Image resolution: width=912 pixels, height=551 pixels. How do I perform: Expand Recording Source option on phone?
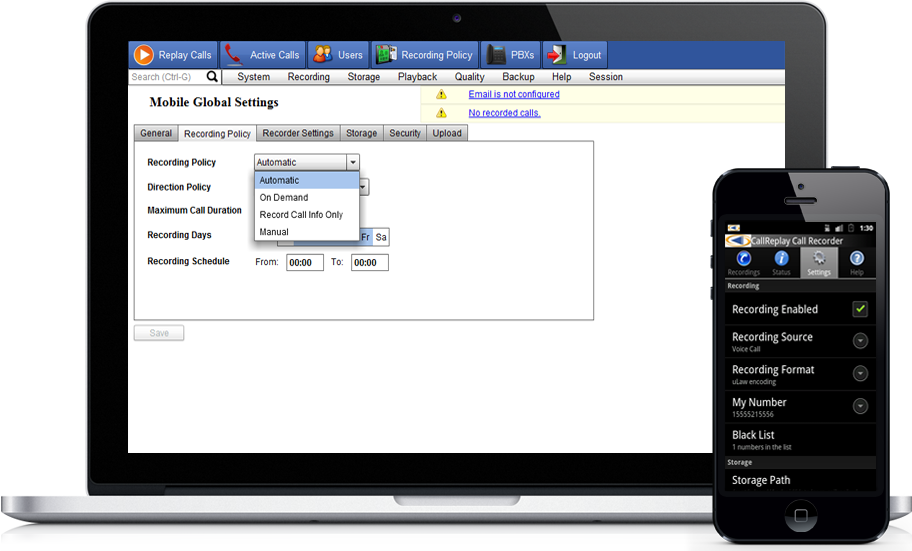point(860,340)
